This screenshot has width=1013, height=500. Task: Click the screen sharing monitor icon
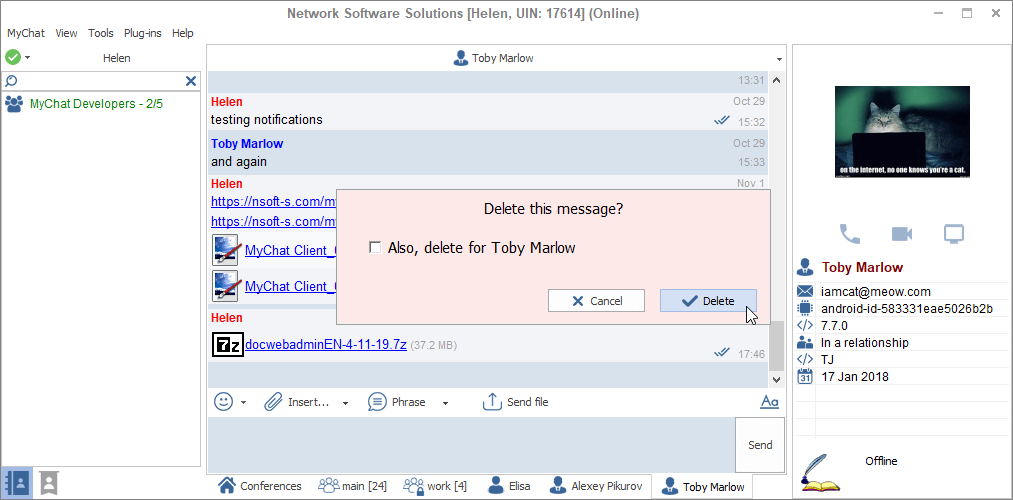(x=953, y=234)
